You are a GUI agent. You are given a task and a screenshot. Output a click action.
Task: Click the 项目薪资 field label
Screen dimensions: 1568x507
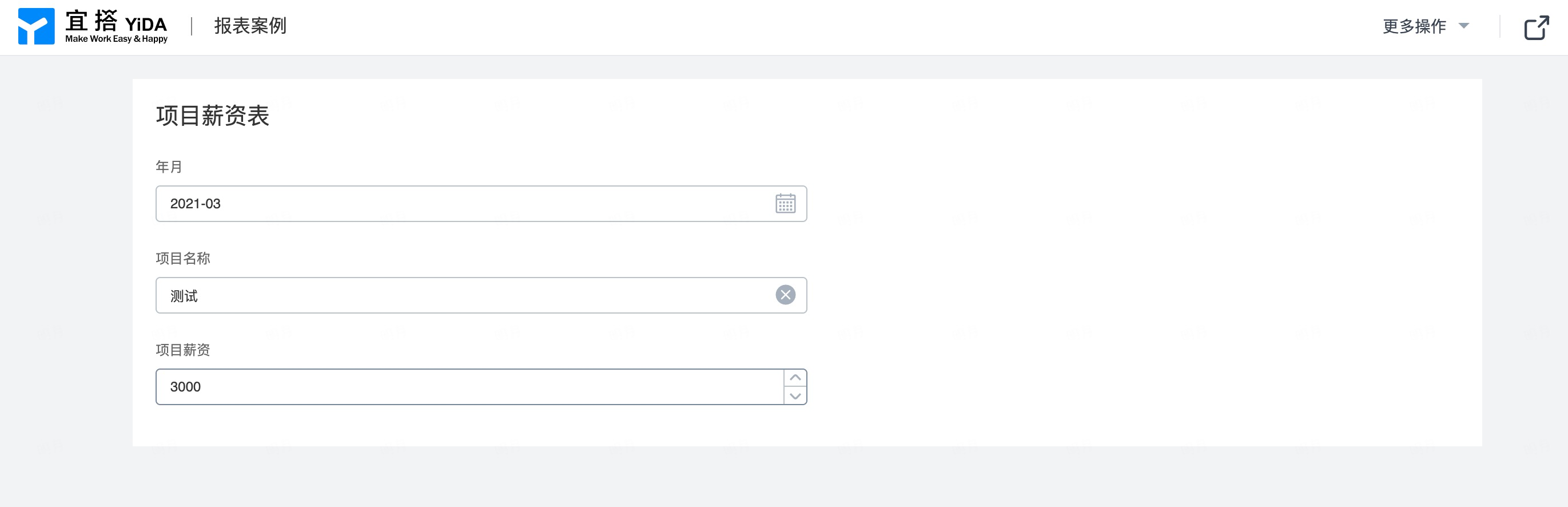coord(182,349)
